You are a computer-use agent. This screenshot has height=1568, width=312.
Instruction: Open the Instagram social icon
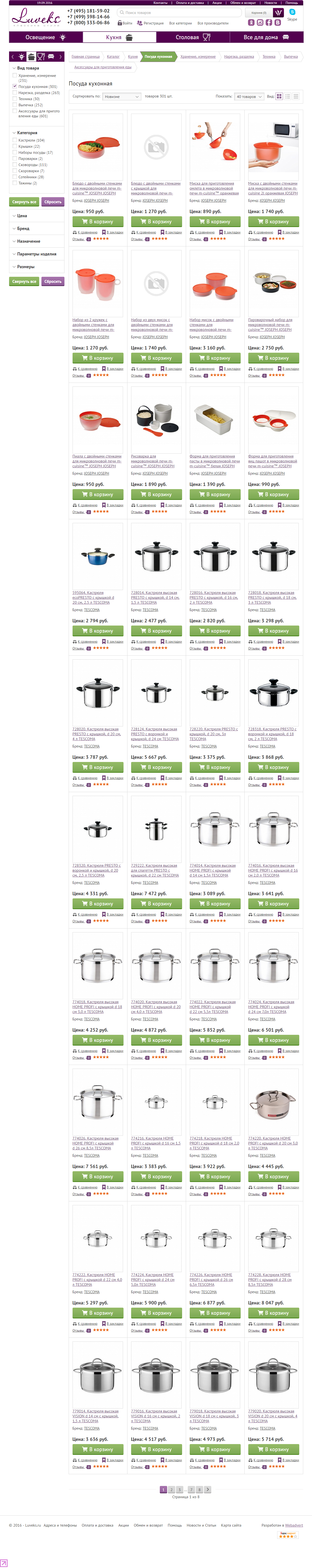point(260,23)
